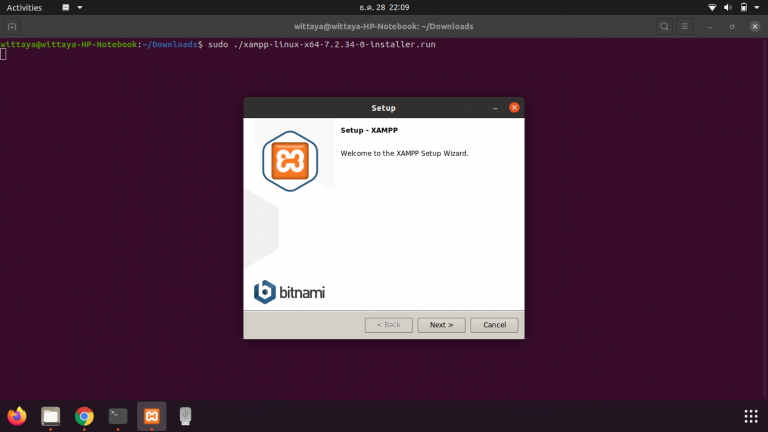768x432 pixels.
Task: Open the volume indicator
Action: pyautogui.click(x=728, y=7)
